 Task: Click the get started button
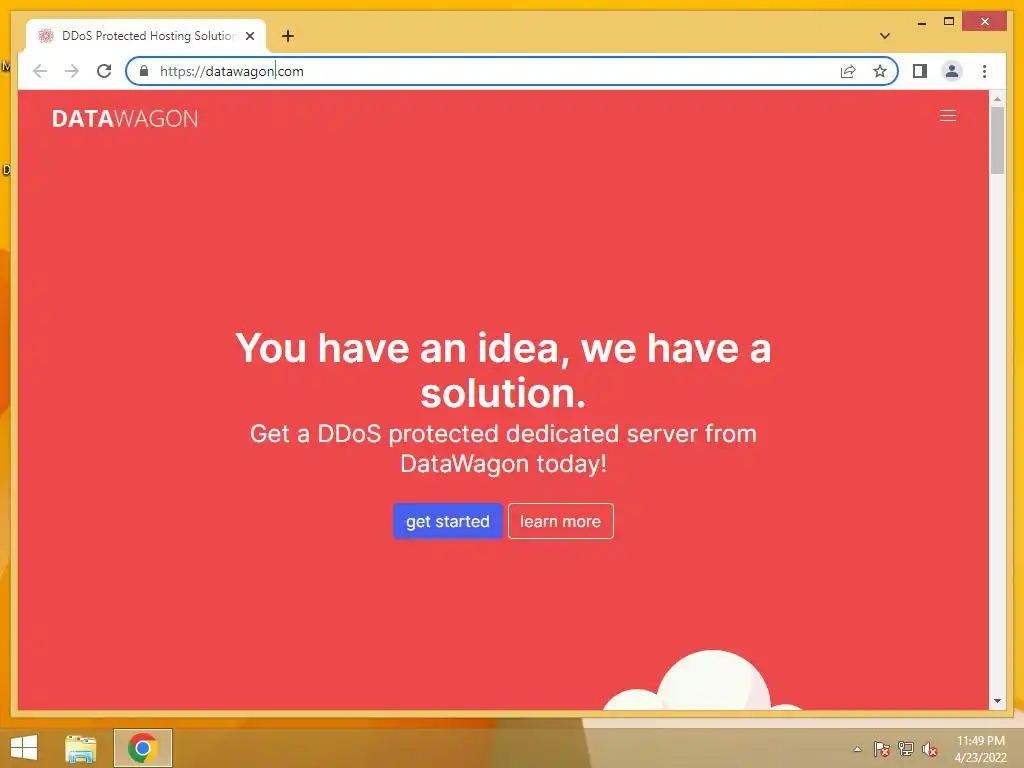[447, 521]
